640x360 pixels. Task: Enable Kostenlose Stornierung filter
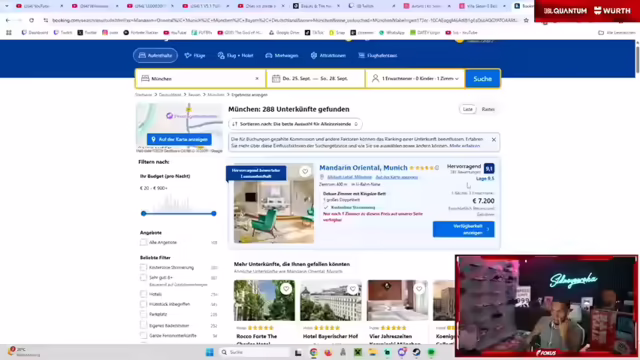tap(143, 268)
